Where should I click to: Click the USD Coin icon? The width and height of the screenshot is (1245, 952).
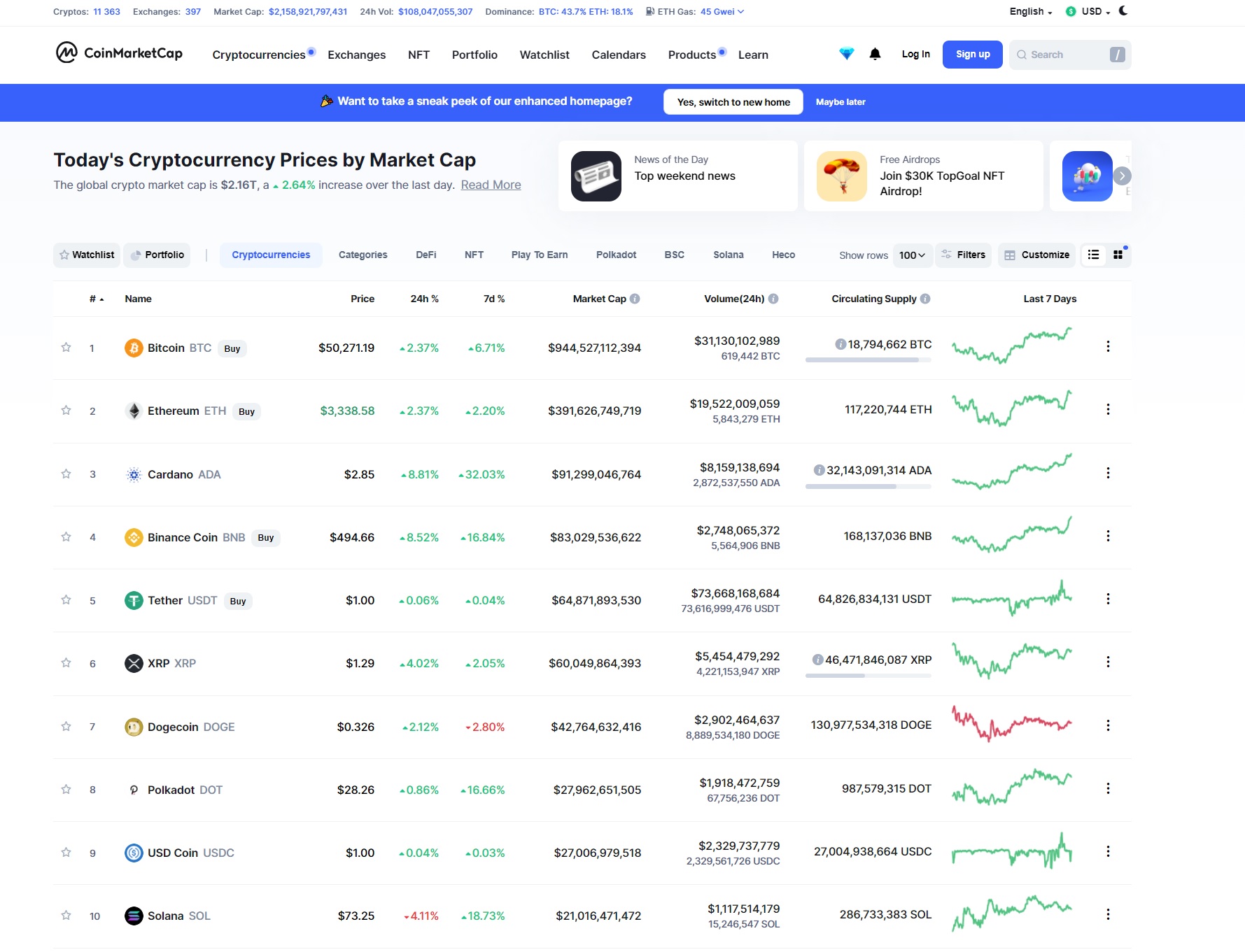134,853
